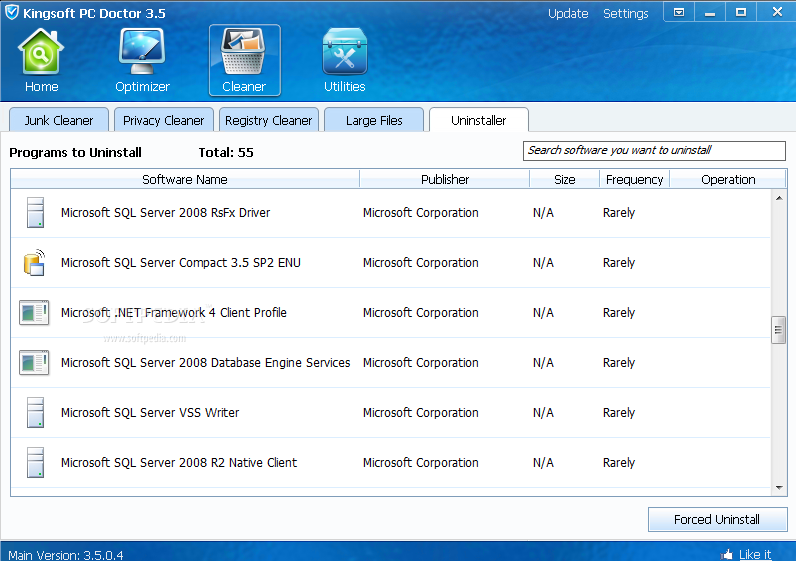Click N/A size for Native Client row
This screenshot has height=561, width=796.
(543, 463)
